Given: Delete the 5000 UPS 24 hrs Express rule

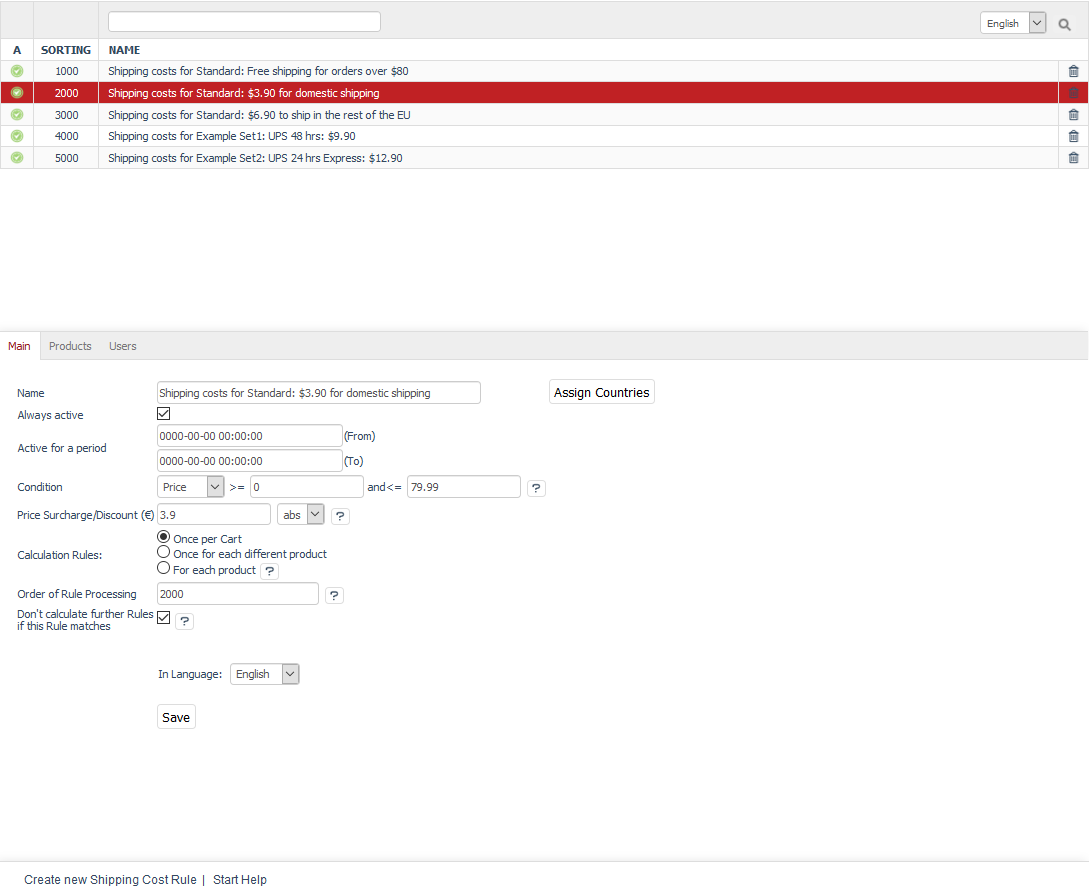Looking at the screenshot, I should (1073, 158).
